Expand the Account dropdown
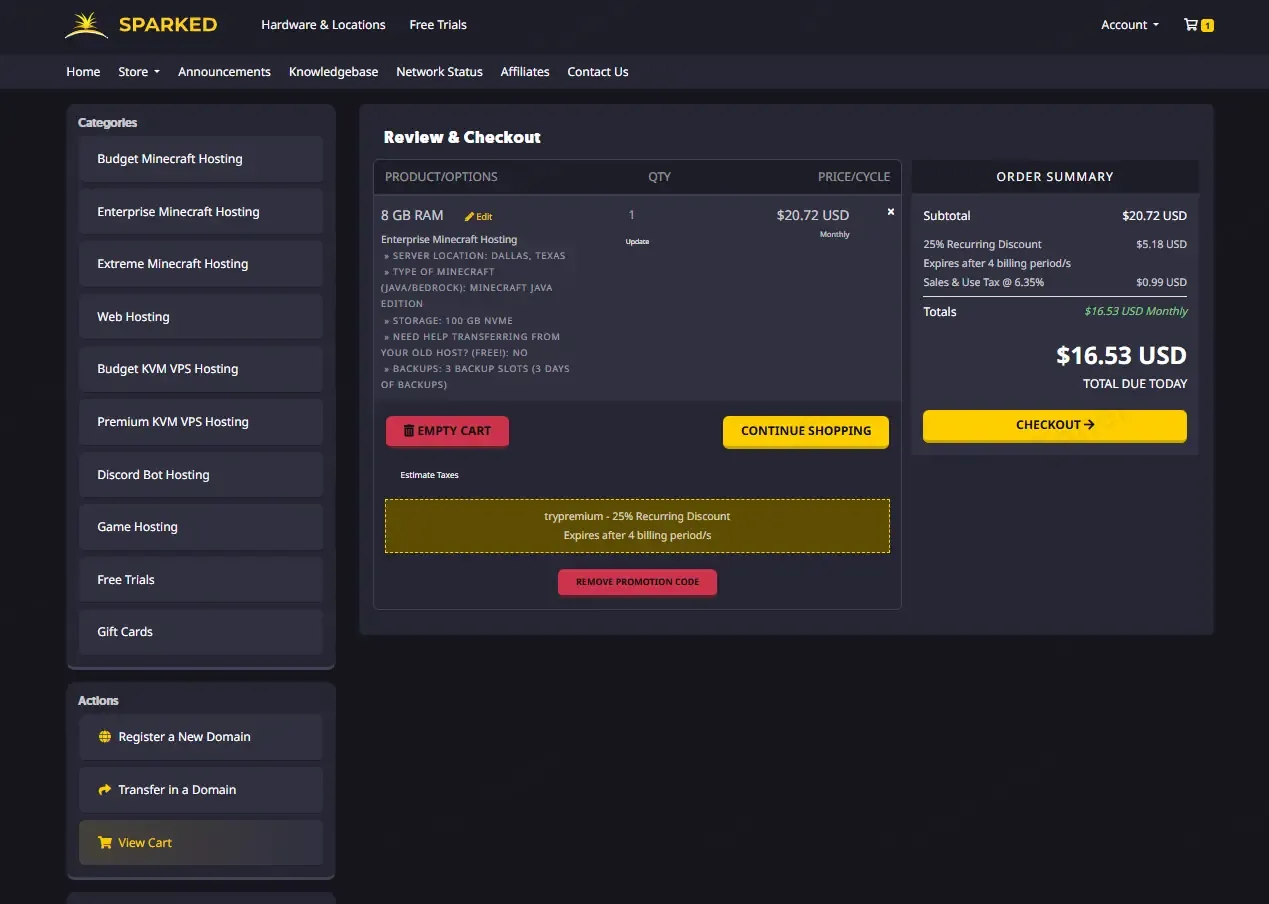1269x904 pixels. 1130,25
